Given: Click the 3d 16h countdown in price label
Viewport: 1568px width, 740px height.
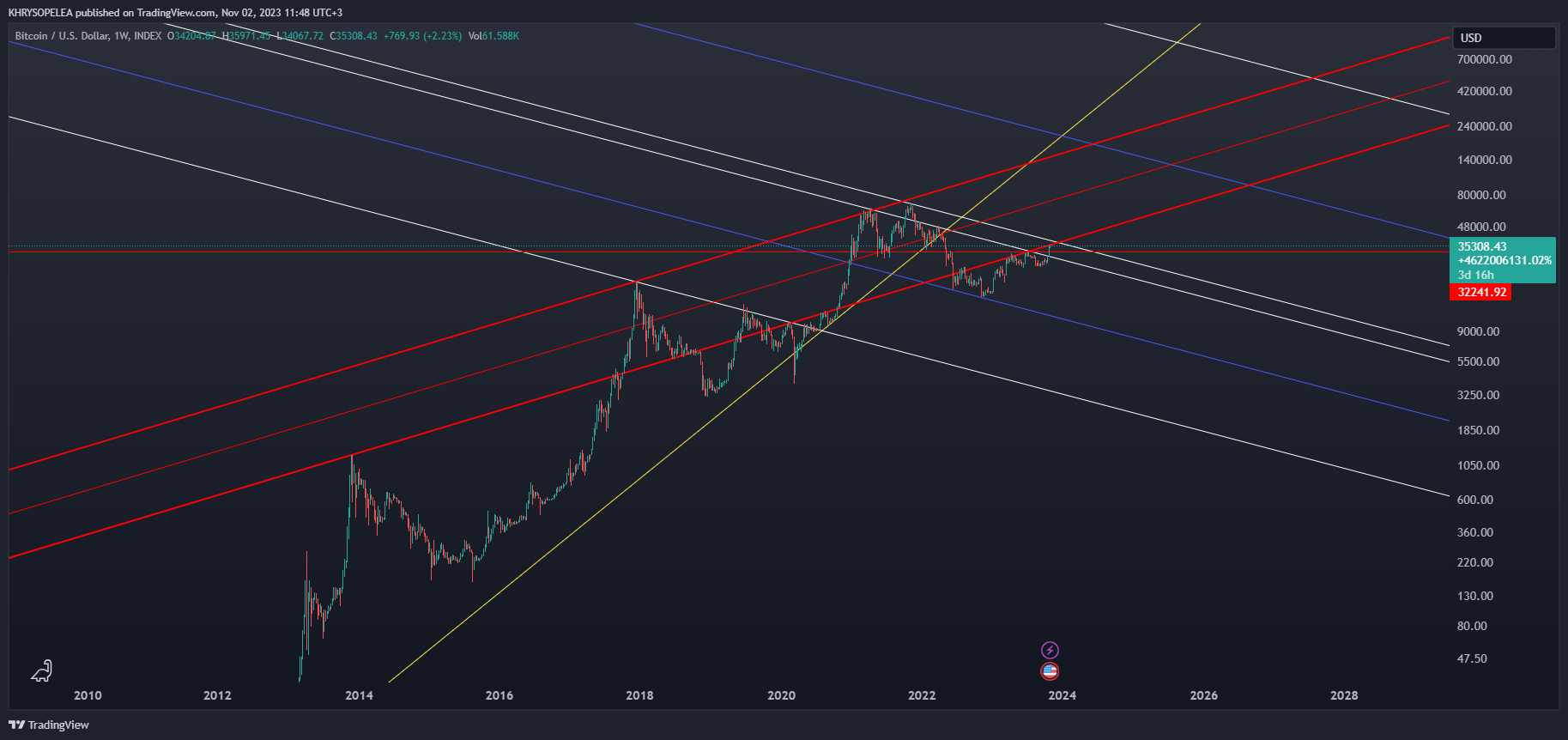Looking at the screenshot, I should (1476, 275).
